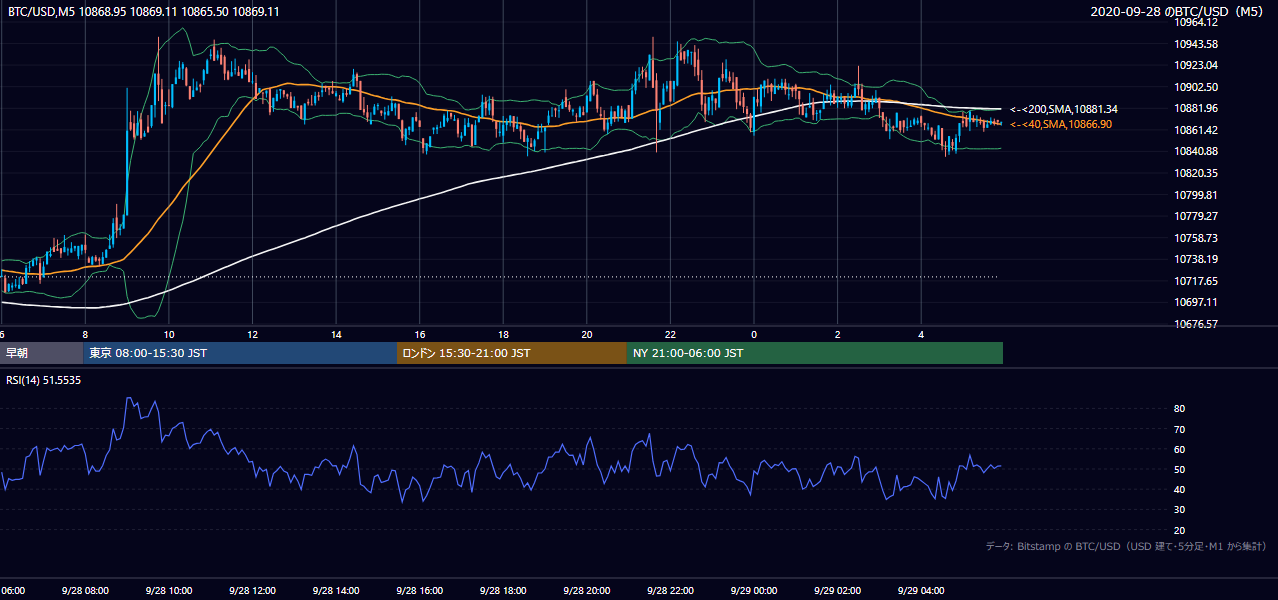Image resolution: width=1278 pixels, height=600 pixels.
Task: Select price axis value 10881.96
Action: (1197, 108)
